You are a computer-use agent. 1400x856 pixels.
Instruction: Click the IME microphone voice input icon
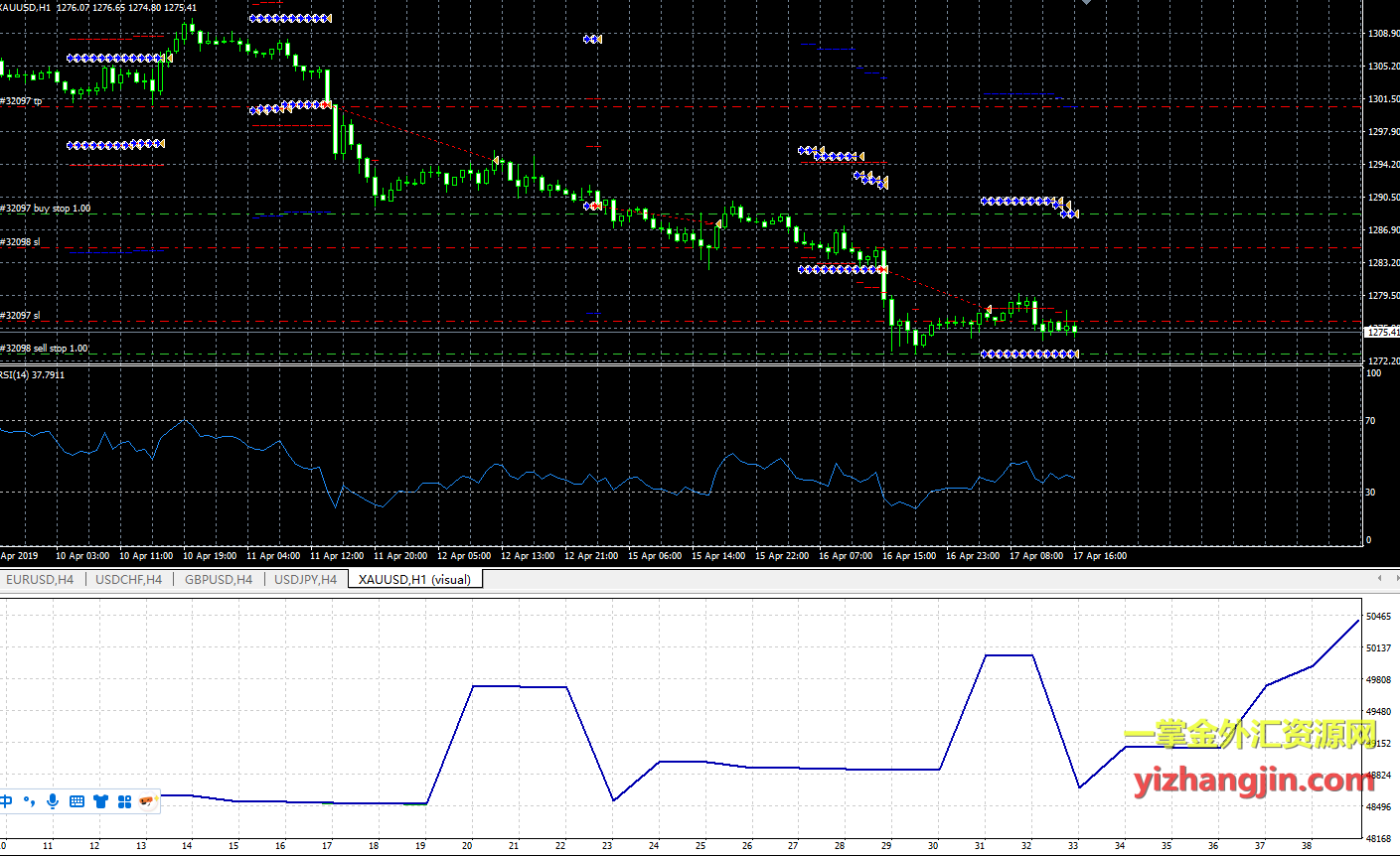tap(53, 800)
